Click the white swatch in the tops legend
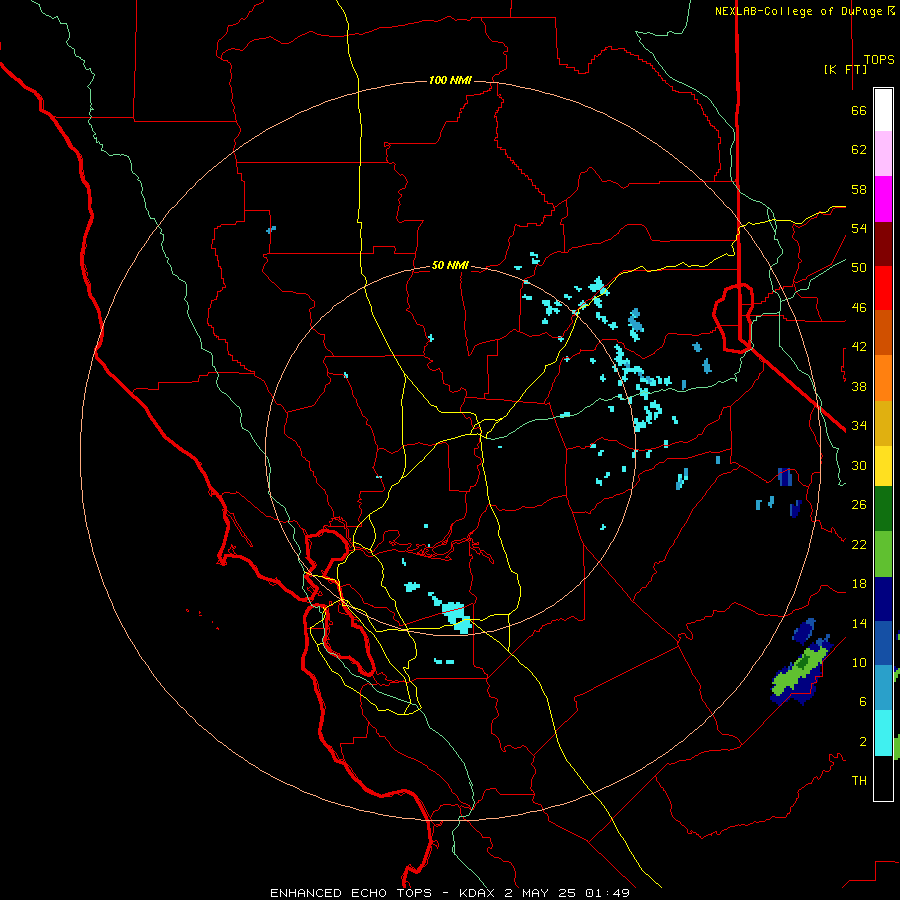 click(883, 110)
